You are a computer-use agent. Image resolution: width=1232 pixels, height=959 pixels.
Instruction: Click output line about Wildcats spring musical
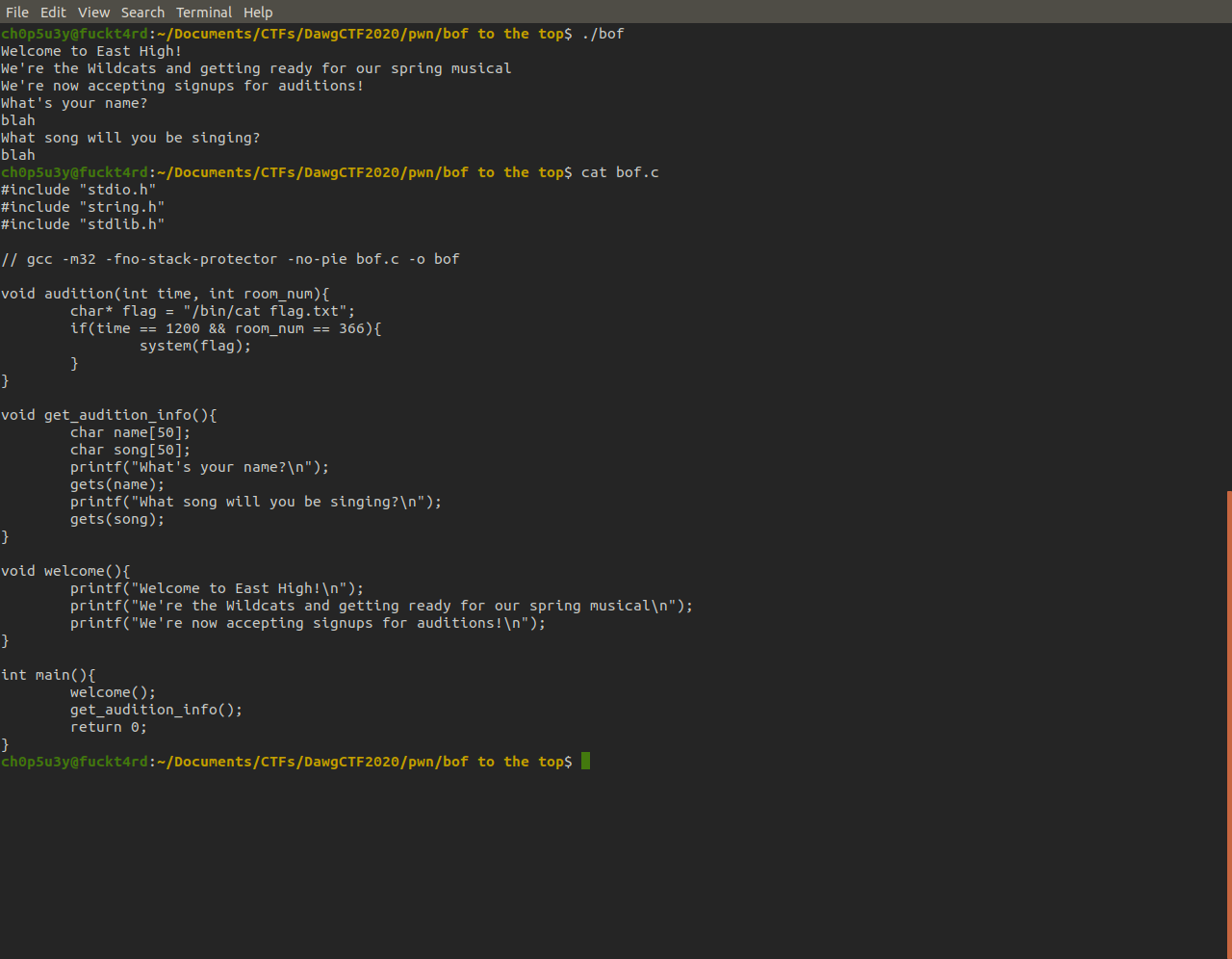click(x=256, y=68)
